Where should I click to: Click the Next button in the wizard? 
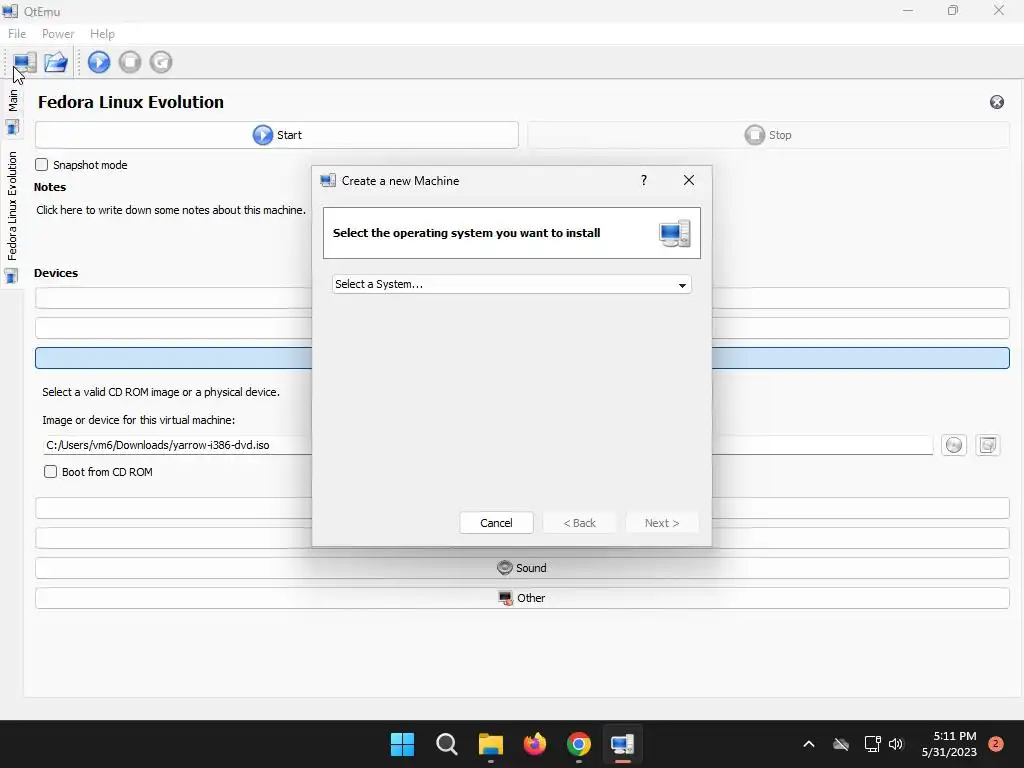click(662, 523)
